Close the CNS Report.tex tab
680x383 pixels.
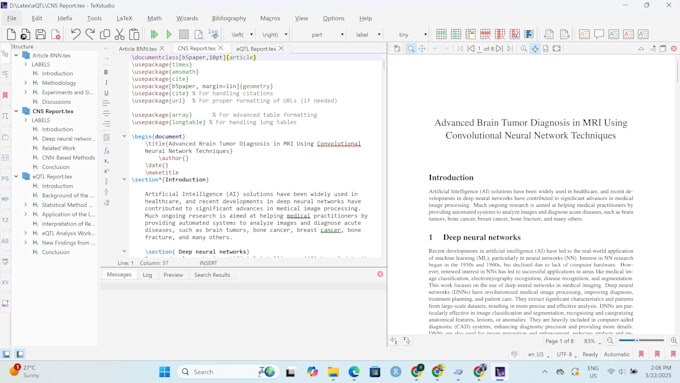[221, 48]
